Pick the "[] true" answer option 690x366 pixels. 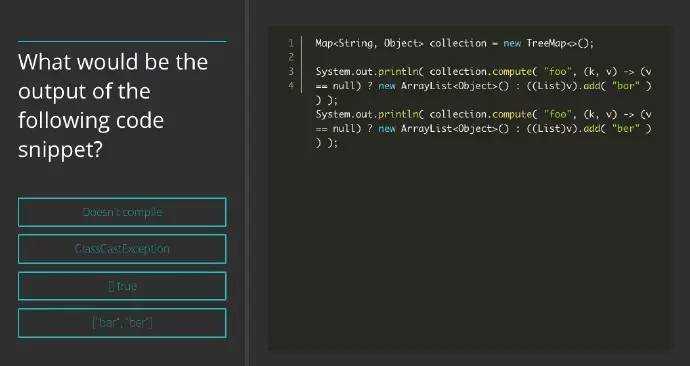coord(122,286)
